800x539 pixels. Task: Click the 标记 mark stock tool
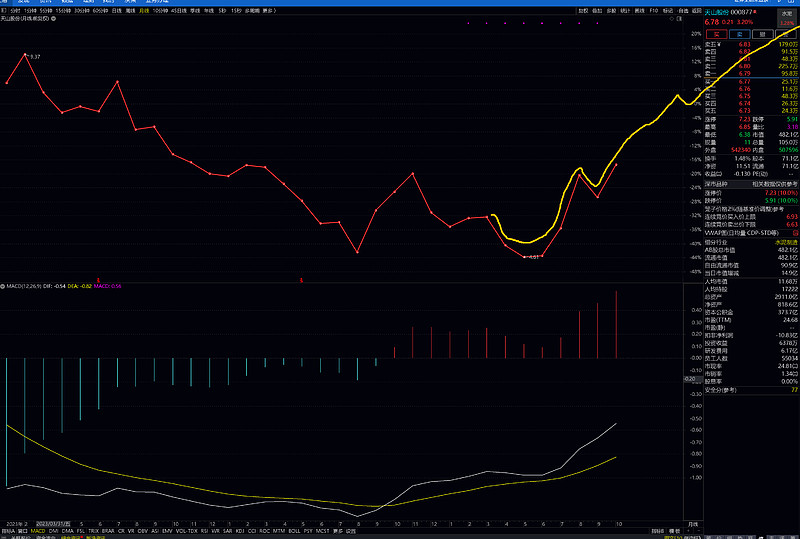point(668,10)
